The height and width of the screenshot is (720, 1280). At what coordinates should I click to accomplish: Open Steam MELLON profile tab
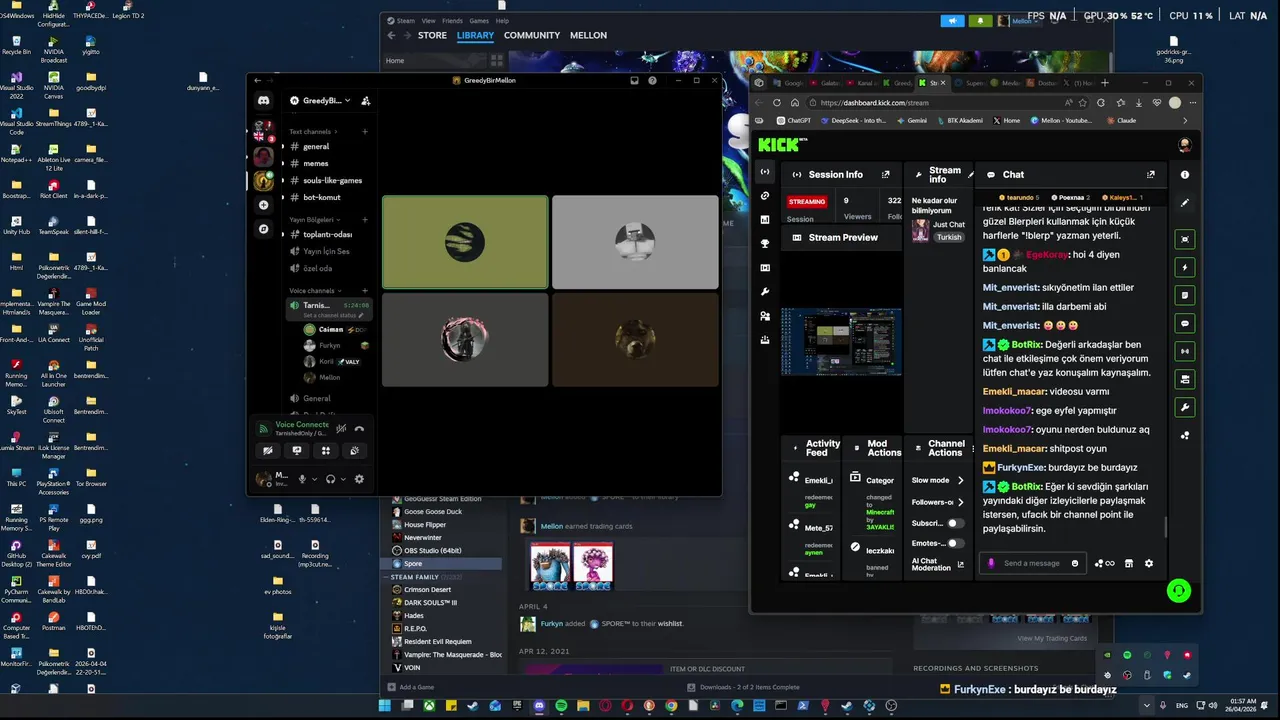[x=588, y=35]
